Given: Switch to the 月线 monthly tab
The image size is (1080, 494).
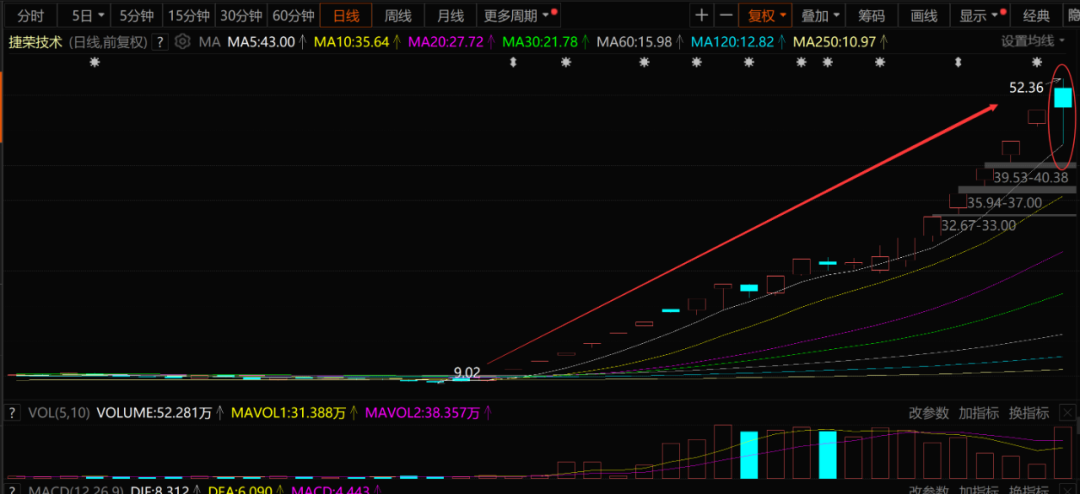Looking at the screenshot, I should pos(449,15).
